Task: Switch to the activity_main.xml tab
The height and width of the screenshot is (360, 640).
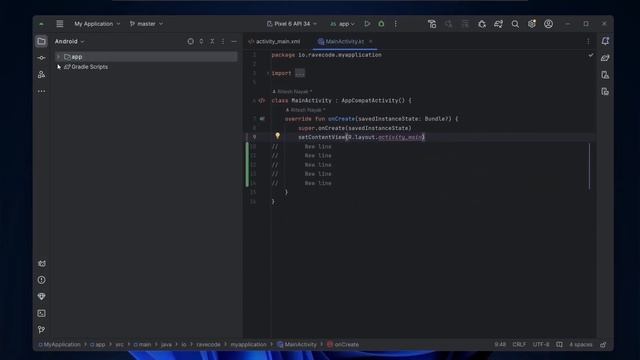Action: pos(274,41)
